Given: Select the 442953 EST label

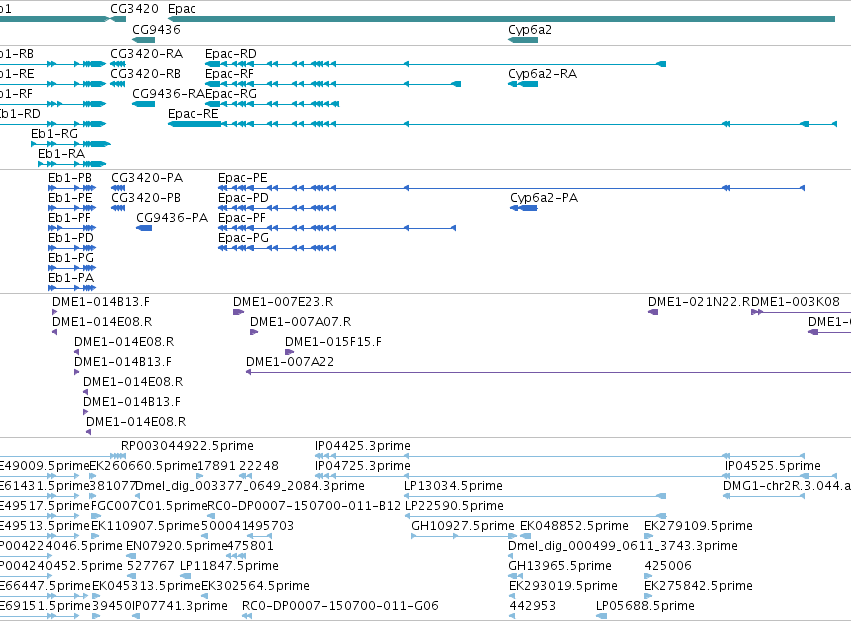Looking at the screenshot, I should 533,606.
